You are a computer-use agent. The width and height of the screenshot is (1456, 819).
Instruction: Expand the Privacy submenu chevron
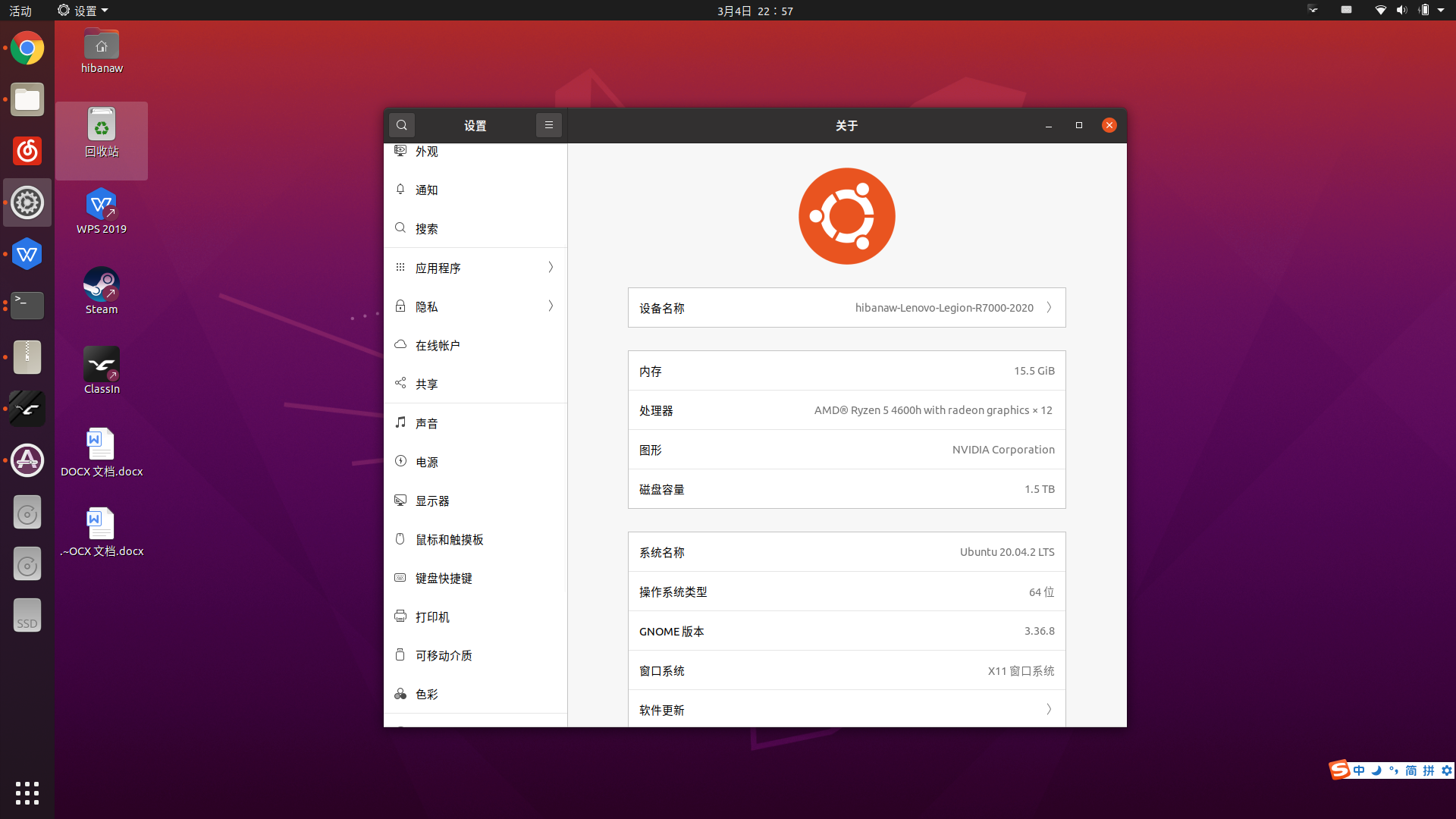pyautogui.click(x=551, y=306)
